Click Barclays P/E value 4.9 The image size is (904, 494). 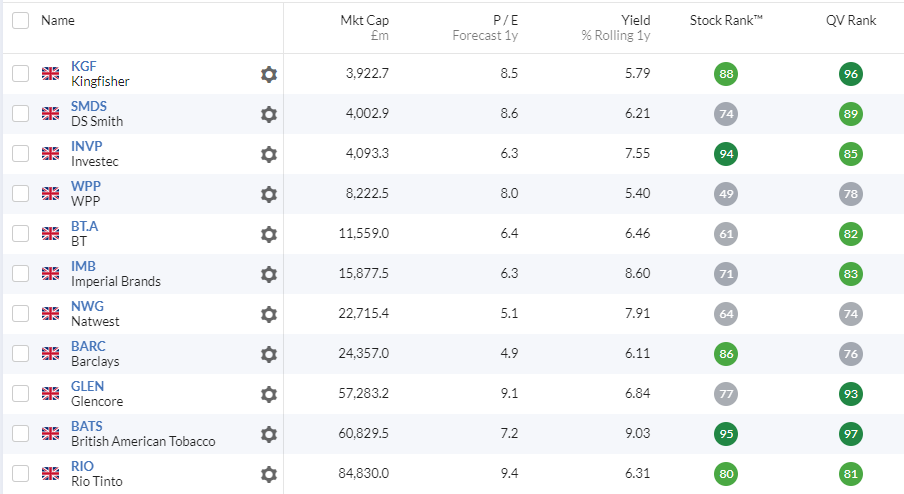coord(509,353)
